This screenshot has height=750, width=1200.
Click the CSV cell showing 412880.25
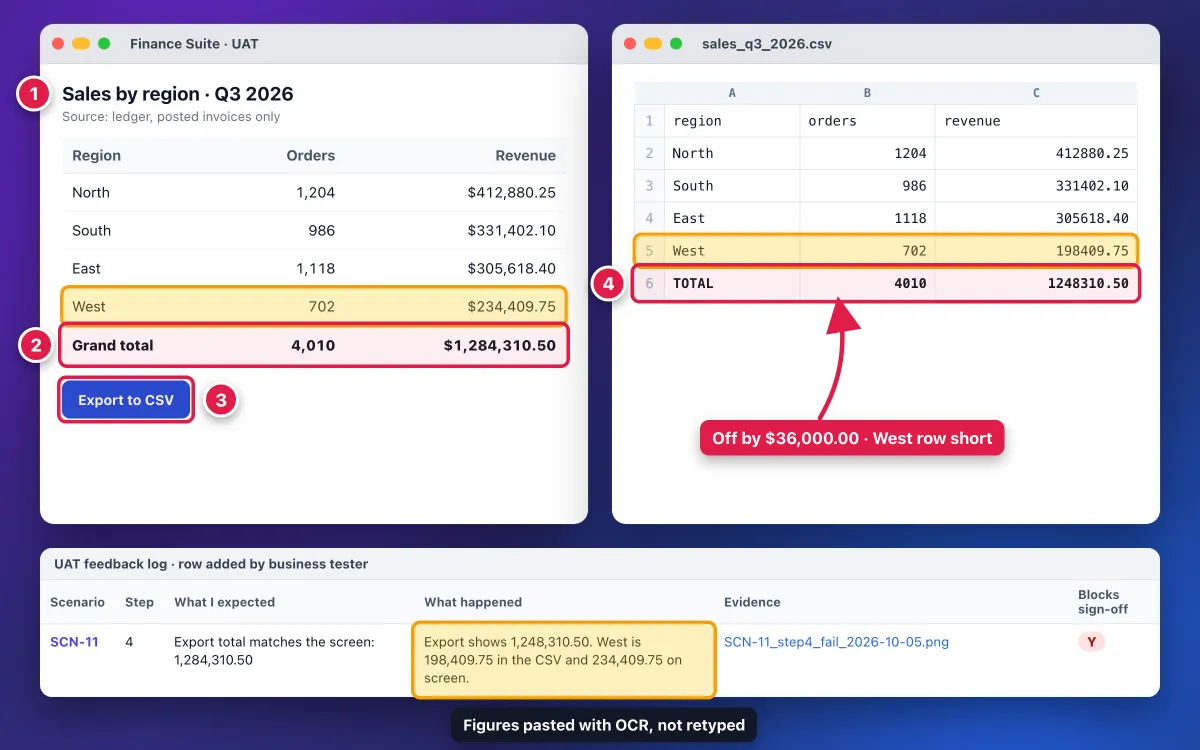tap(1036, 153)
